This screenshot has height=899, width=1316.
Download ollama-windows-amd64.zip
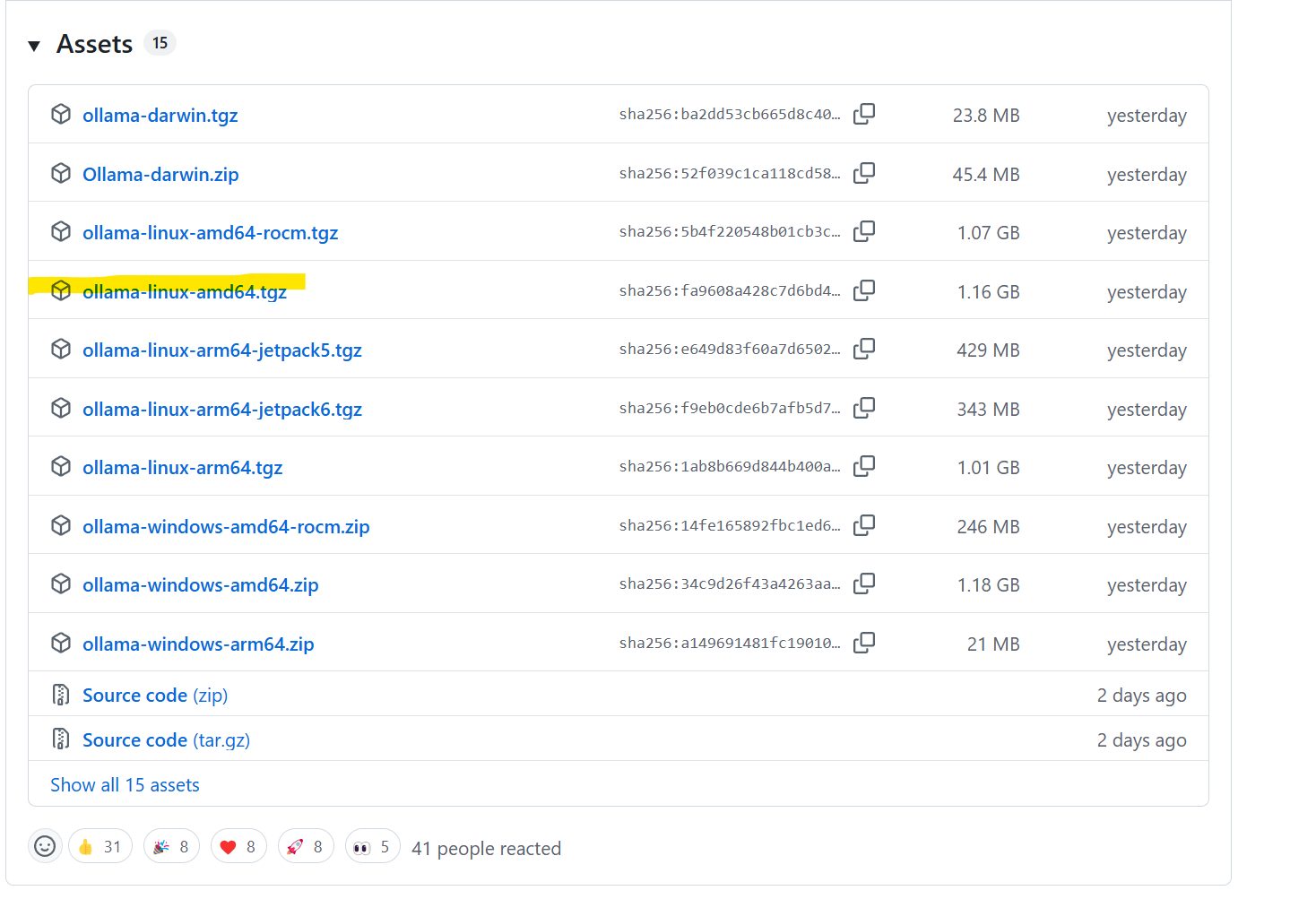(201, 585)
